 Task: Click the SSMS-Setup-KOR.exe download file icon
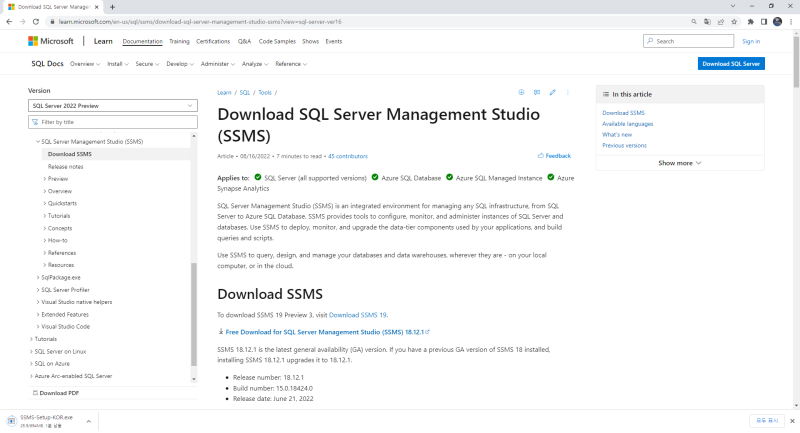(x=11, y=421)
